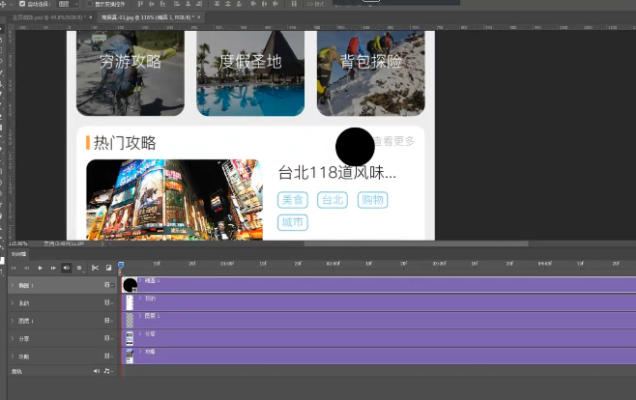Go to the first frame of the timeline
The width and height of the screenshot is (636, 400).
14,268
